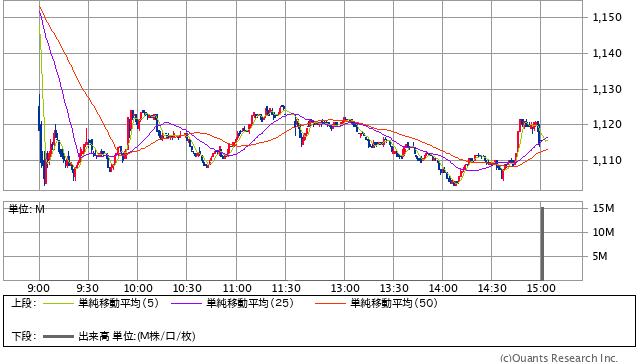The height and width of the screenshot is (362, 638).
Task: Click the 9:30 time axis label
Action: click(87, 288)
